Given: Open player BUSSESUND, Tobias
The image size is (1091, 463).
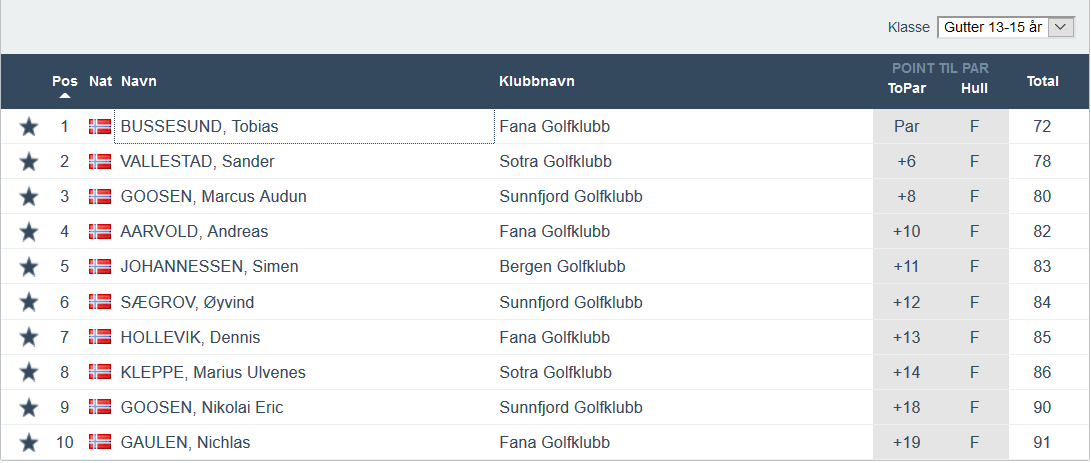Looking at the screenshot, I should click(x=199, y=127).
